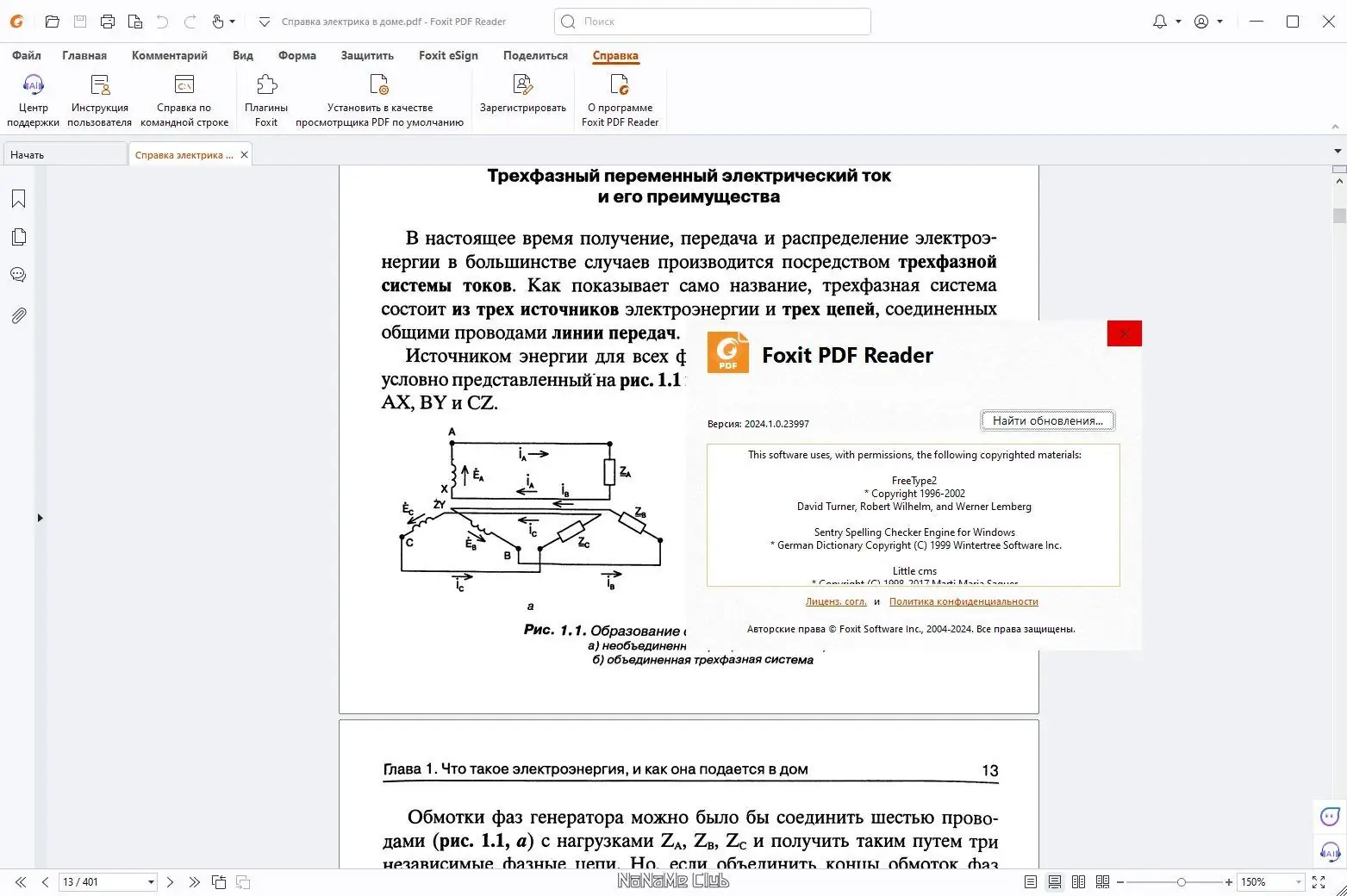This screenshot has height=896, width=1347.
Task: Open Плагины Foxit
Action: coord(265,97)
